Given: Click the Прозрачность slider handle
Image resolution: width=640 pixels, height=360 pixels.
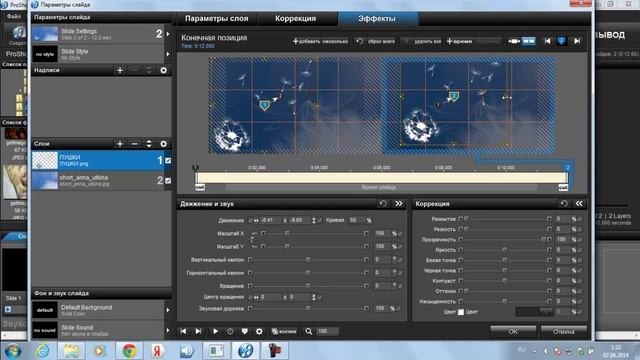Looking at the screenshot, I should (x=543, y=240).
